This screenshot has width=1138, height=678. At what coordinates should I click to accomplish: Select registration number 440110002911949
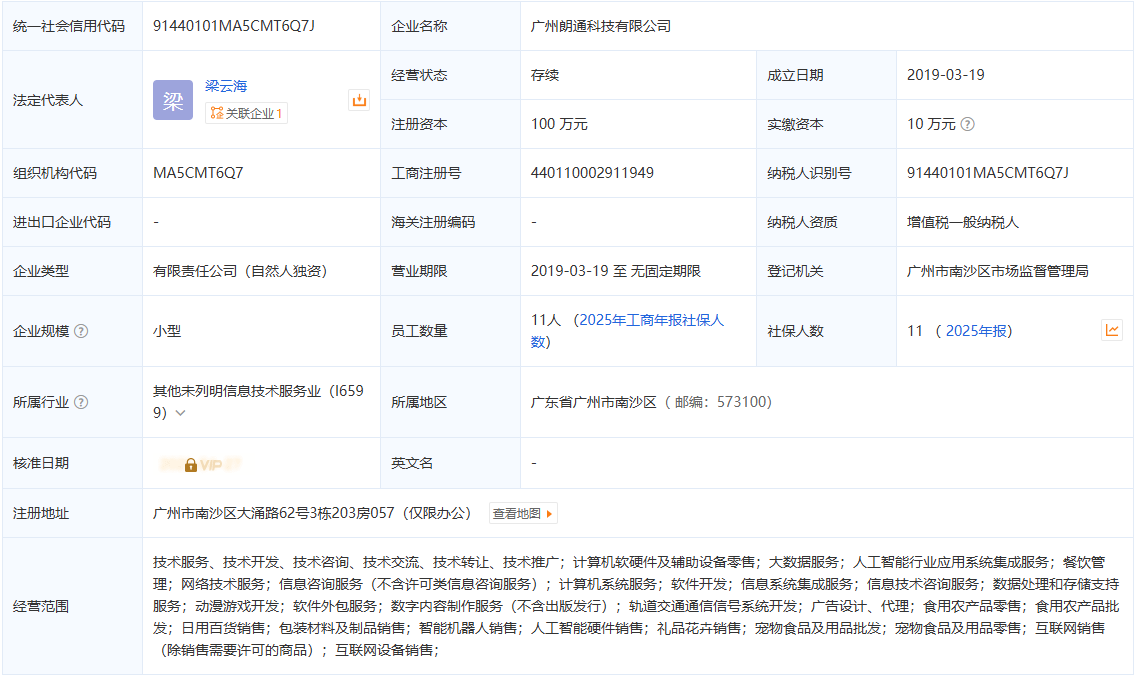point(592,173)
